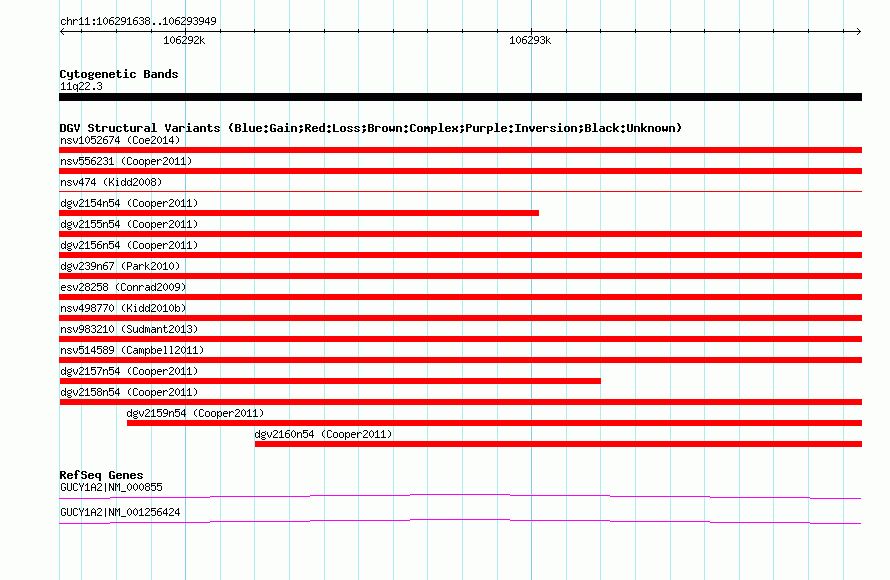Open dgv239n67 (Park2010) label

pyautogui.click(x=120, y=266)
